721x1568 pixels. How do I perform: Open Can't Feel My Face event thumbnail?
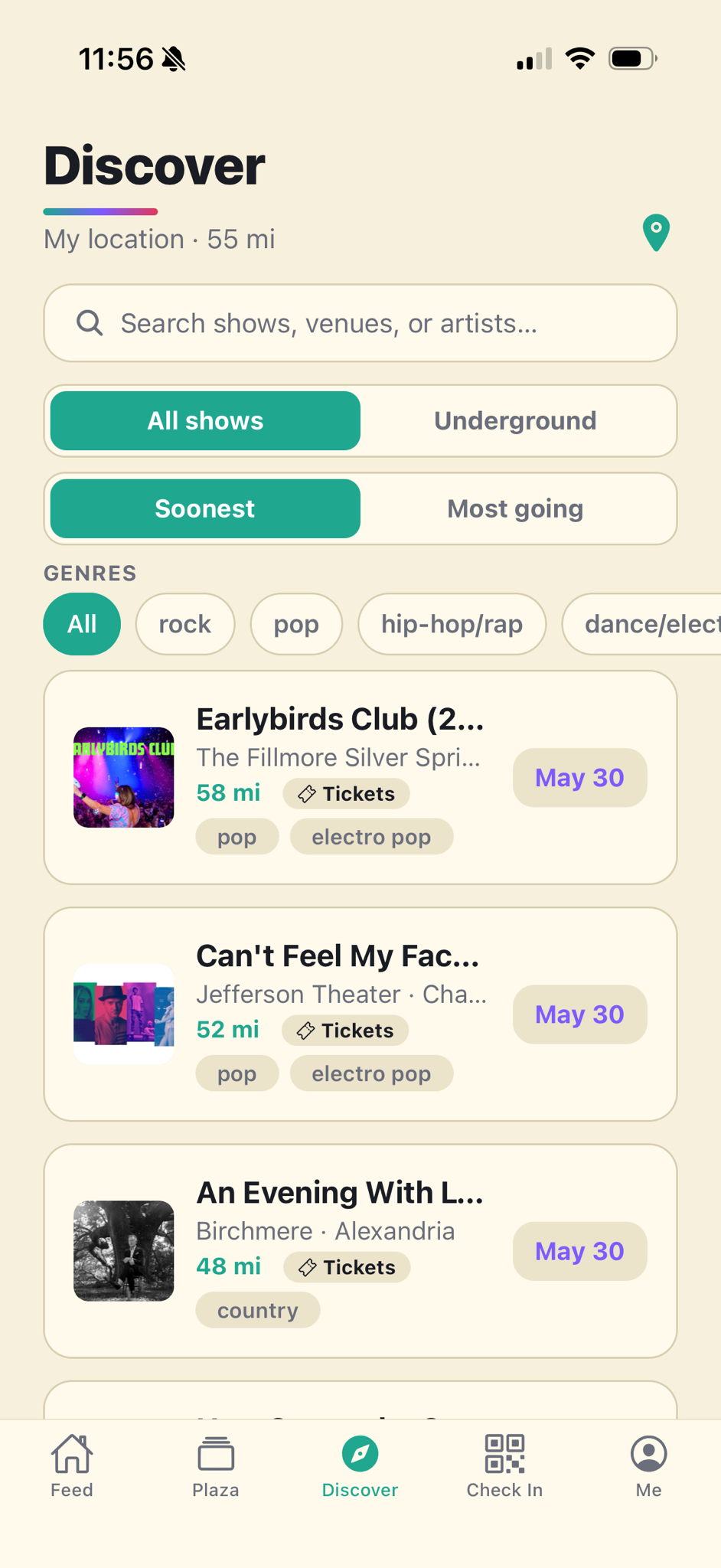[x=124, y=1014]
